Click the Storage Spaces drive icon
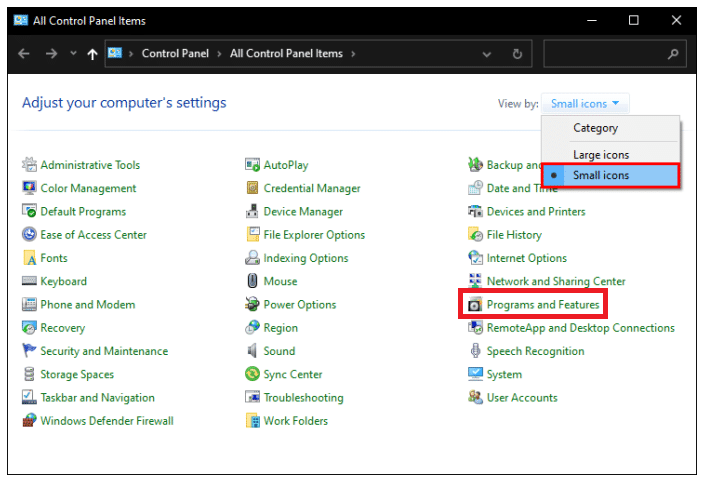The width and height of the screenshot is (702, 483). pos(29,374)
